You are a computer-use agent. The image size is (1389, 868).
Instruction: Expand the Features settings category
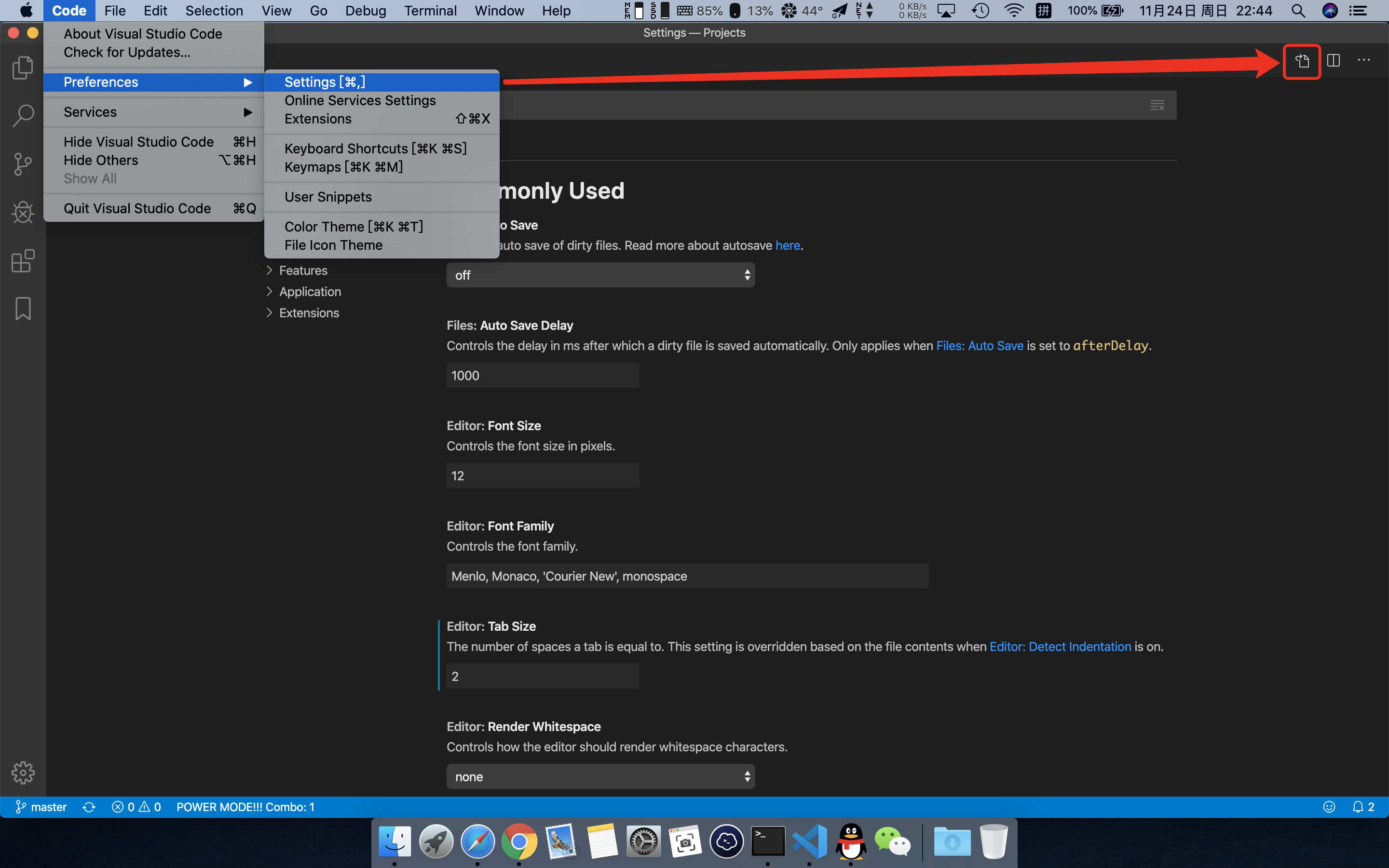pyautogui.click(x=303, y=271)
